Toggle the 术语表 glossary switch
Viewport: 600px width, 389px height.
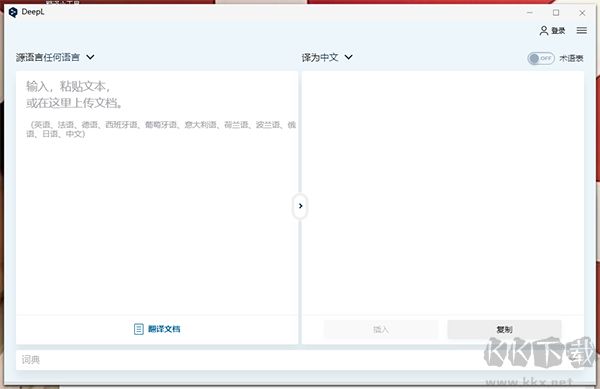(541, 58)
